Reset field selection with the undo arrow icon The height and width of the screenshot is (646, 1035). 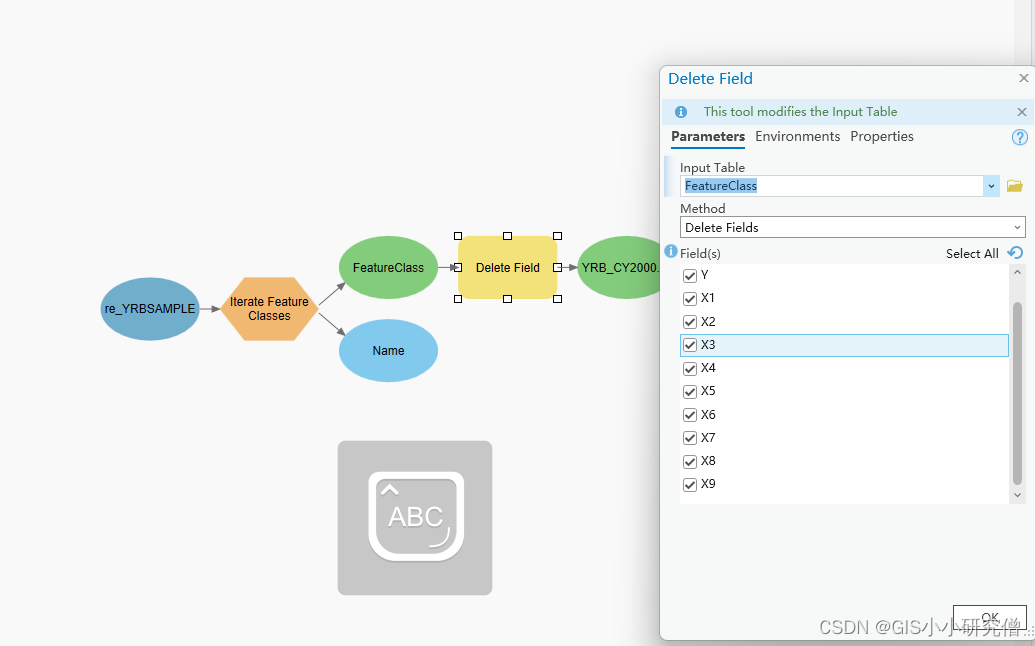click(1015, 253)
